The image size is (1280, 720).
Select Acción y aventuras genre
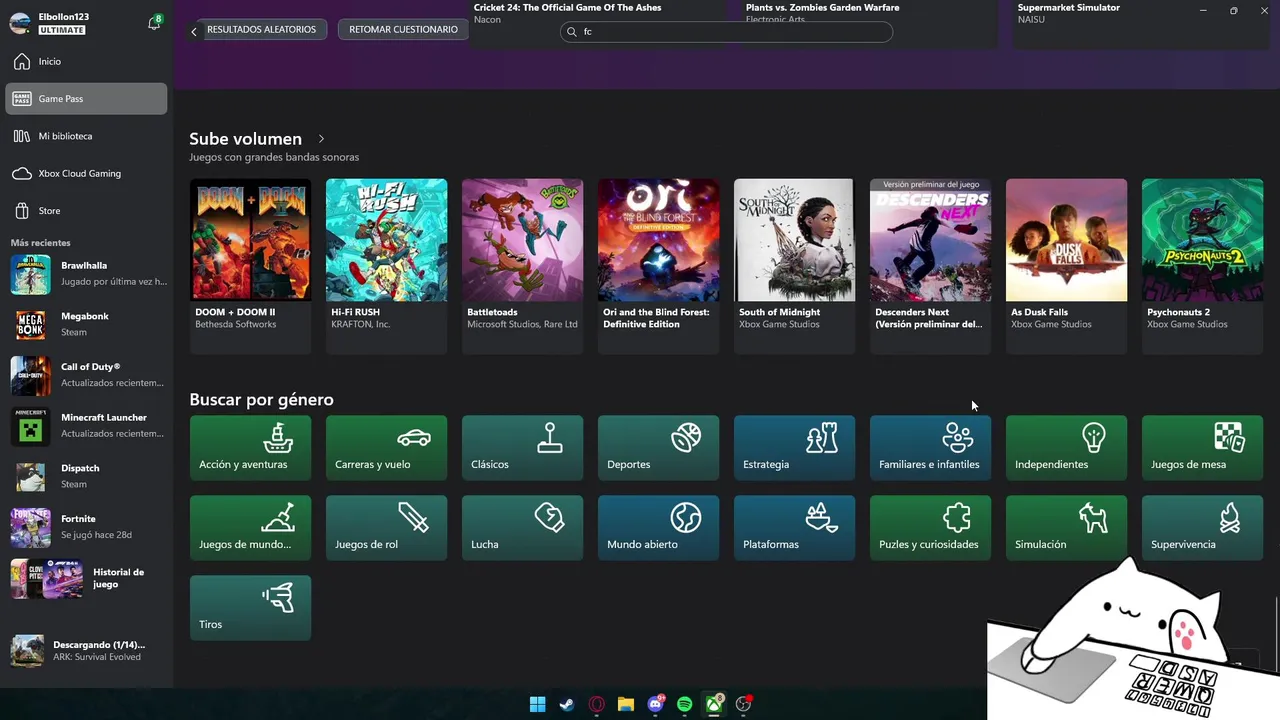pyautogui.click(x=250, y=448)
